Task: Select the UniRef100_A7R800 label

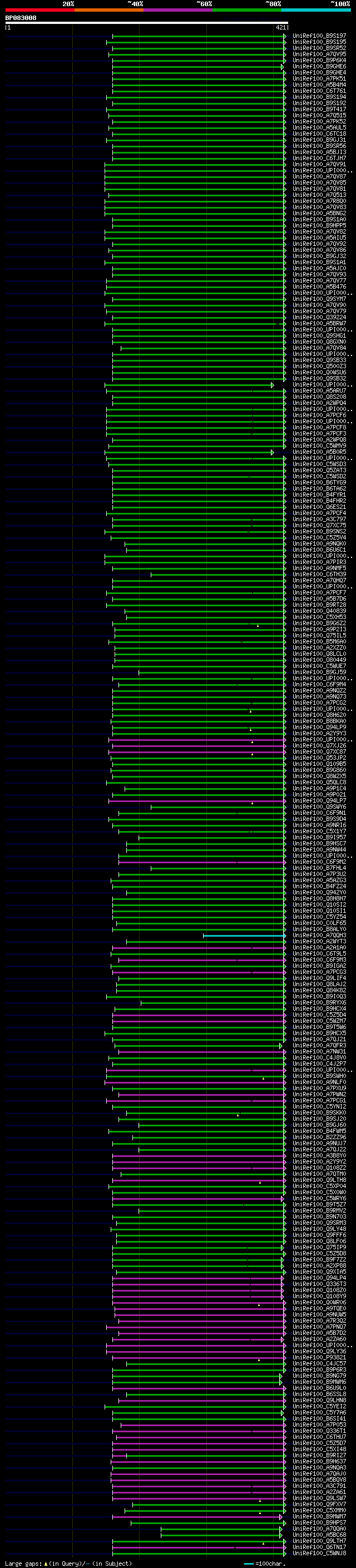Action: pyautogui.click(x=319, y=201)
